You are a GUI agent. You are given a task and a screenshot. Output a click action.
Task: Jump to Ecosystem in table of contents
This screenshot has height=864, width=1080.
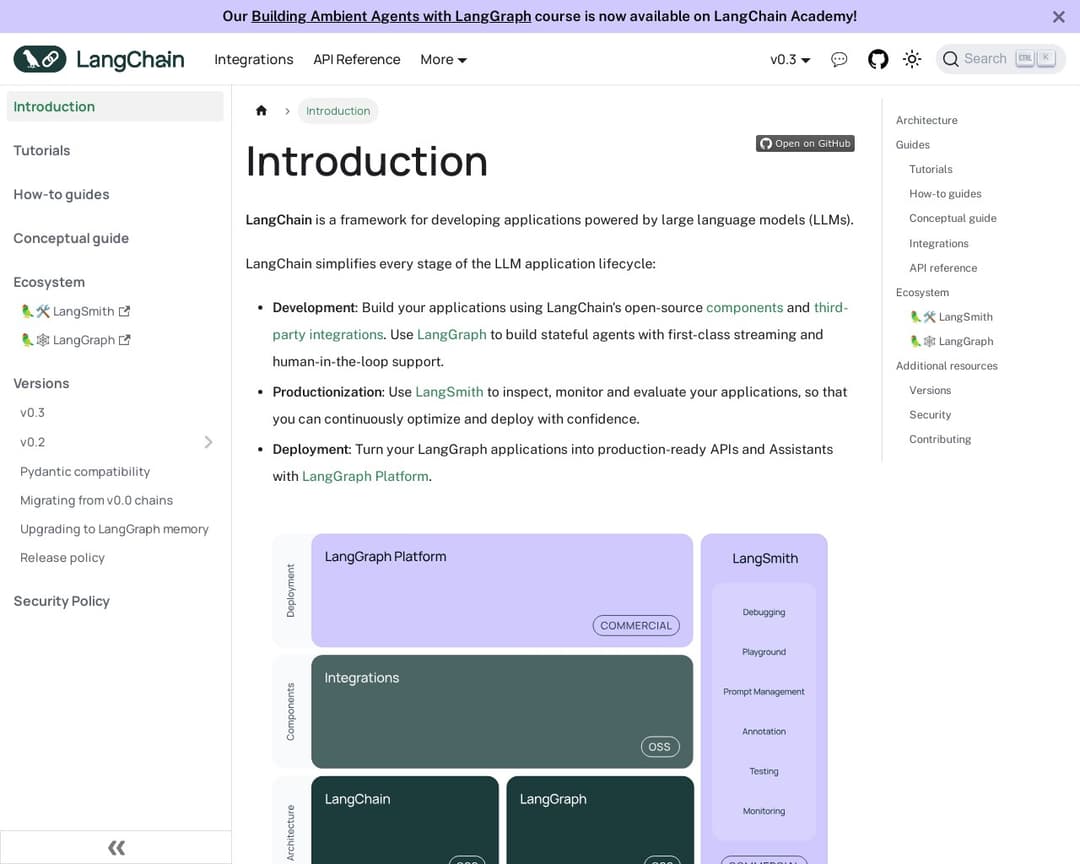tap(922, 292)
